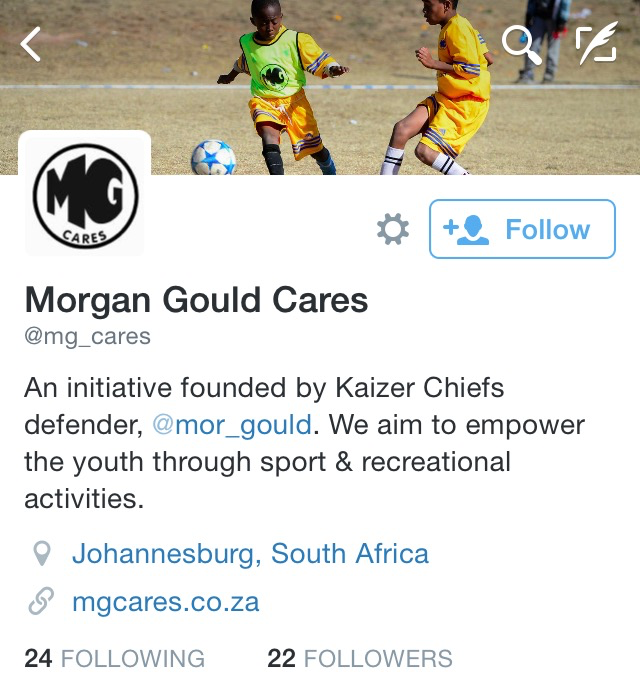Viewport: 640px width, 695px height.
Task: Tap the location pin icon
Action: [x=42, y=554]
